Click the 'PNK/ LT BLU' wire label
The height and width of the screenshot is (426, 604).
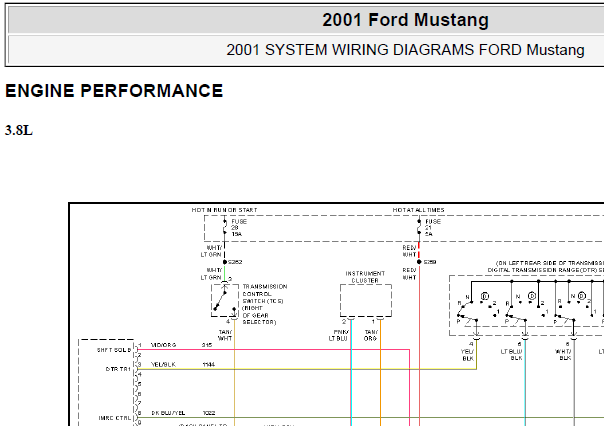coord(339,335)
